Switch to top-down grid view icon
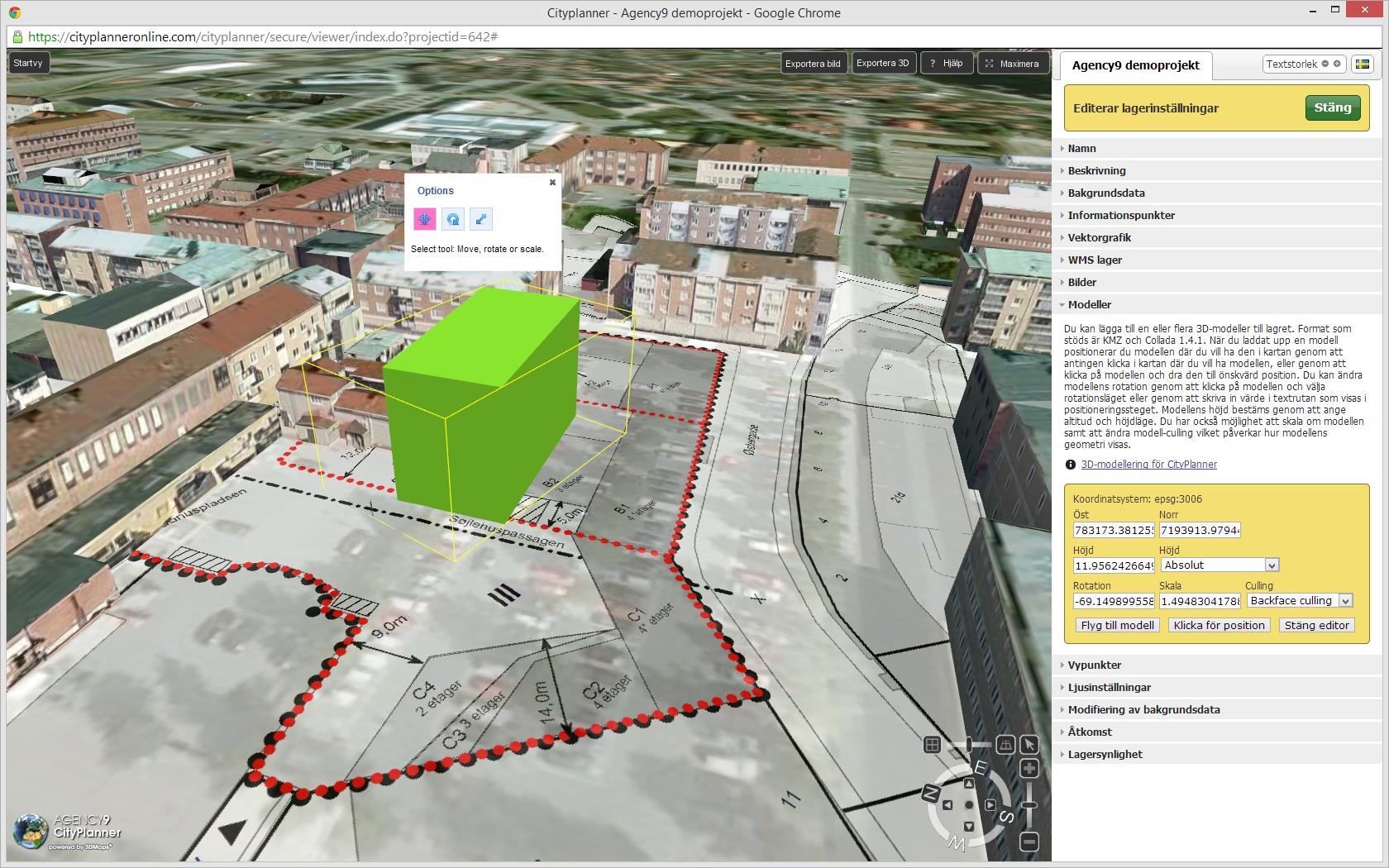Screen dimensions: 1389x868 coord(932,745)
